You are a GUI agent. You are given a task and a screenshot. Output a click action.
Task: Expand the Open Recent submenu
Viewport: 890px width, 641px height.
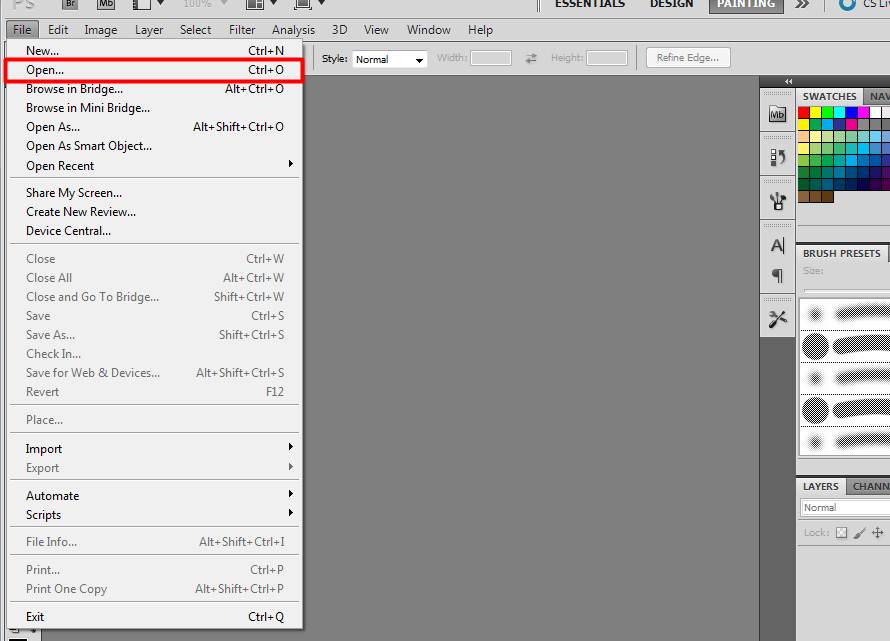click(x=154, y=166)
